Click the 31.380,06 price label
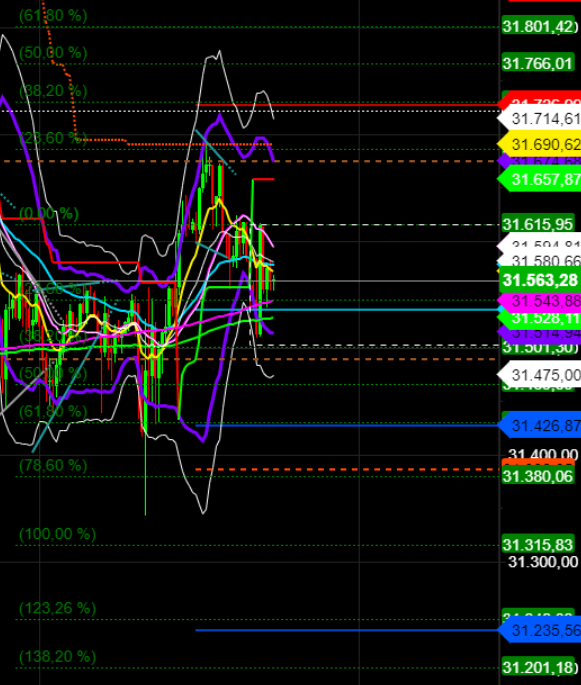Viewport: 581px width, 685px height. (538, 476)
